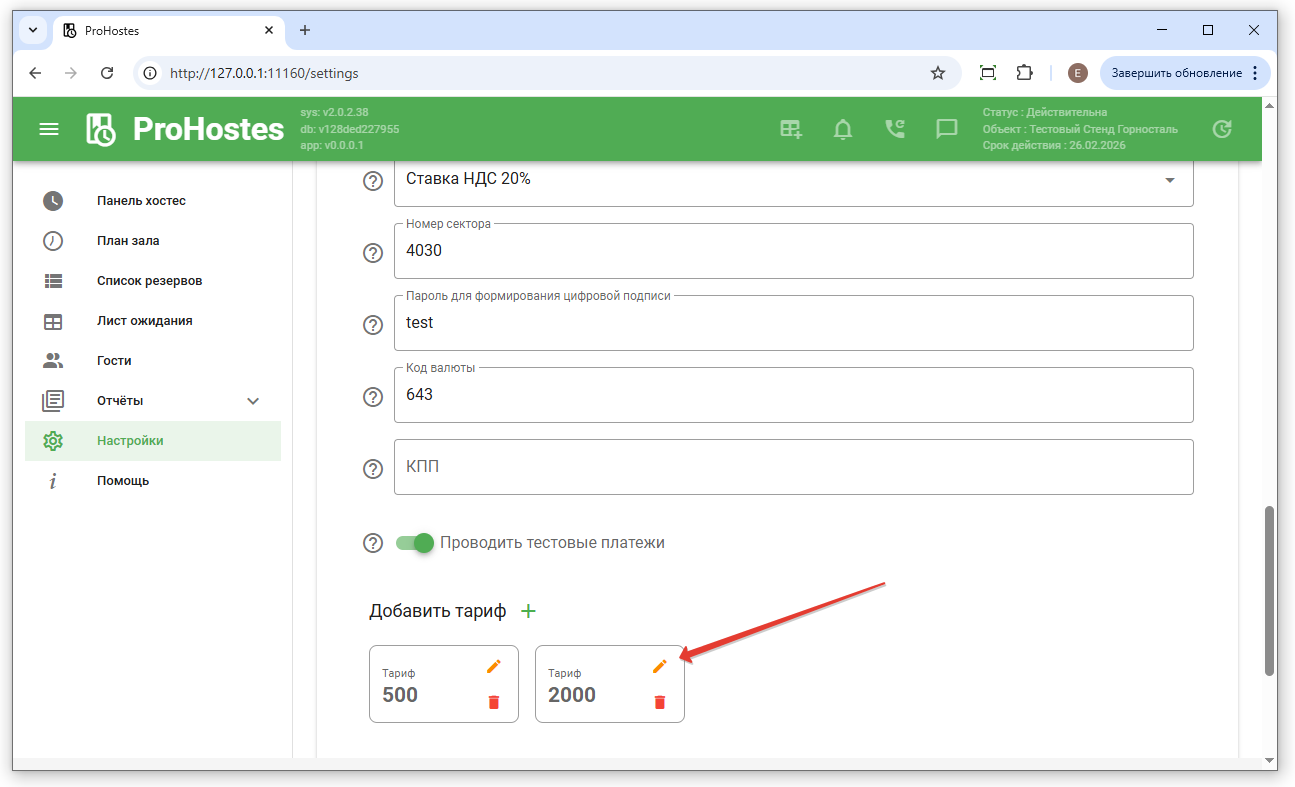Click the page vertical scrollbar thumb
Screen dimensions: 1295x787
pyautogui.click(x=1269, y=590)
